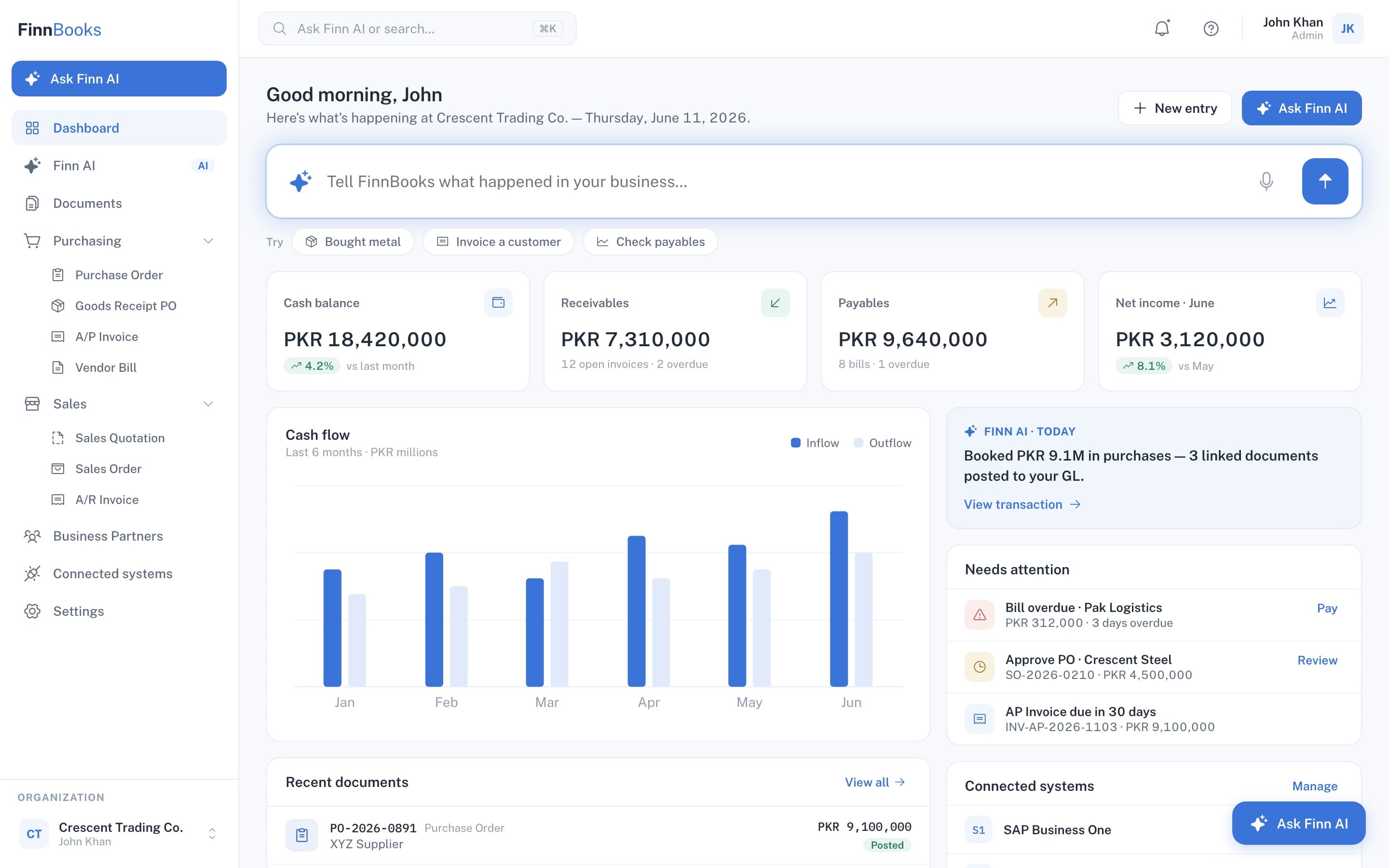1389x868 pixels.
Task: Click the sidebar Ask Finn AI button
Action: (119, 79)
